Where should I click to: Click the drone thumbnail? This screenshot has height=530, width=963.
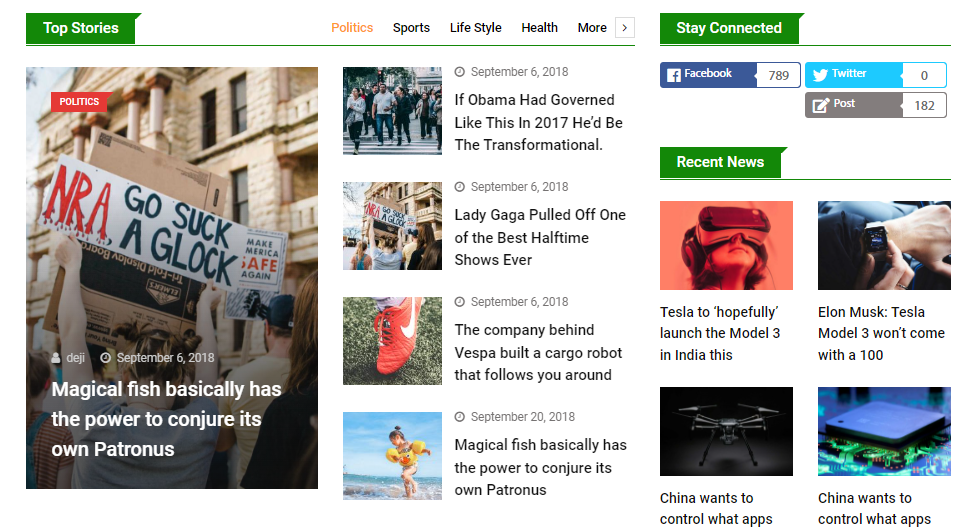[726, 431]
